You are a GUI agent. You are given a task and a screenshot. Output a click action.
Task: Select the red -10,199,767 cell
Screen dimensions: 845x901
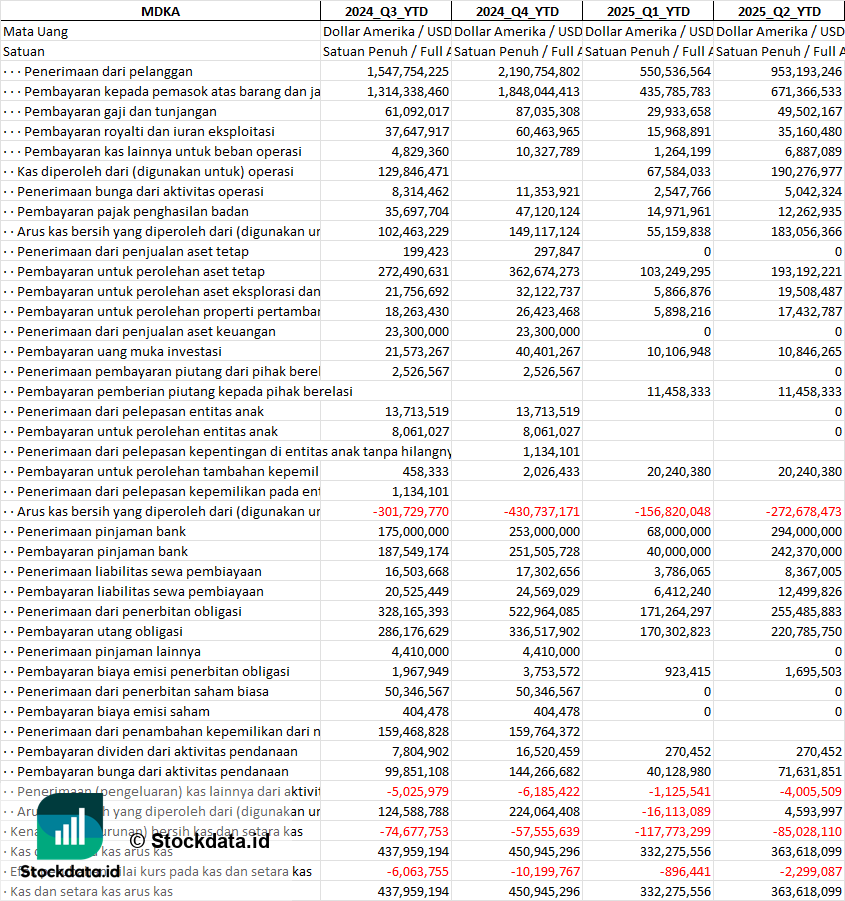pyautogui.click(x=517, y=872)
